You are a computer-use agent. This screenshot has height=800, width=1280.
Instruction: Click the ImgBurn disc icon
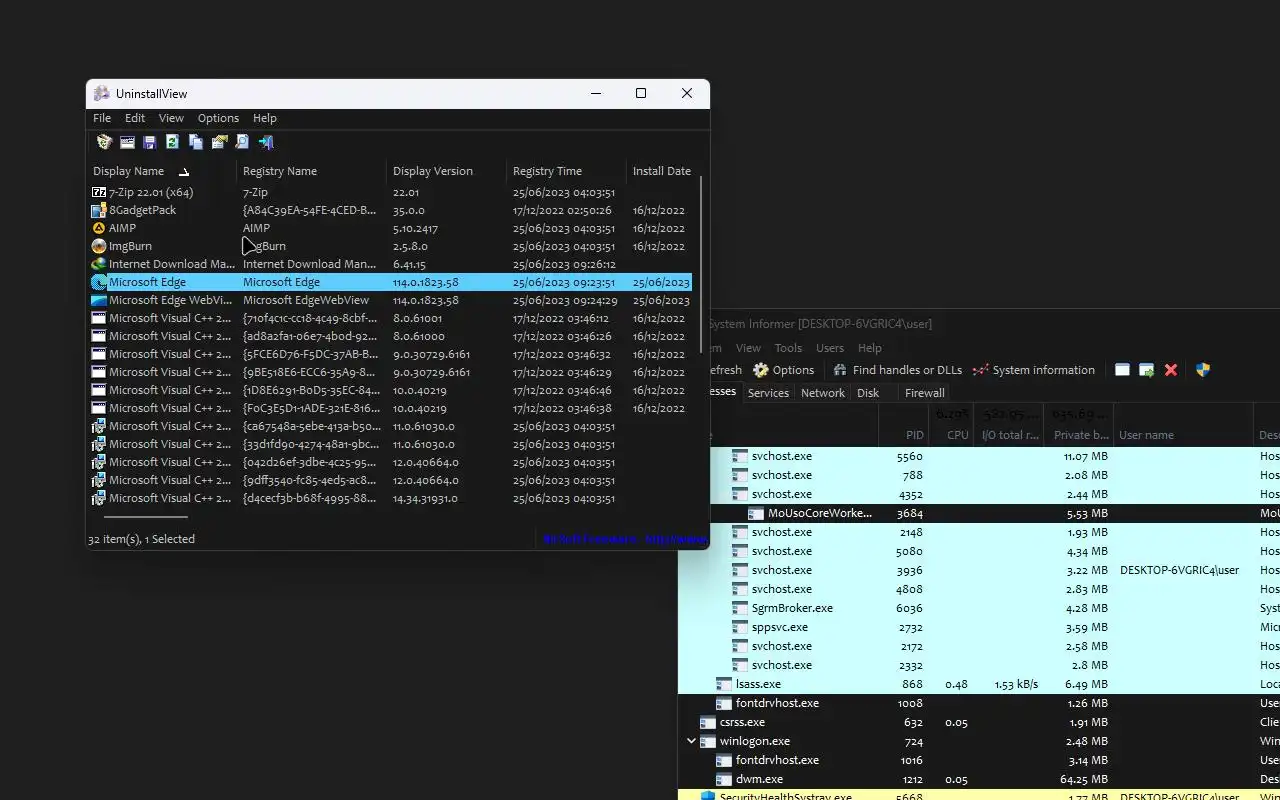pyautogui.click(x=99, y=246)
